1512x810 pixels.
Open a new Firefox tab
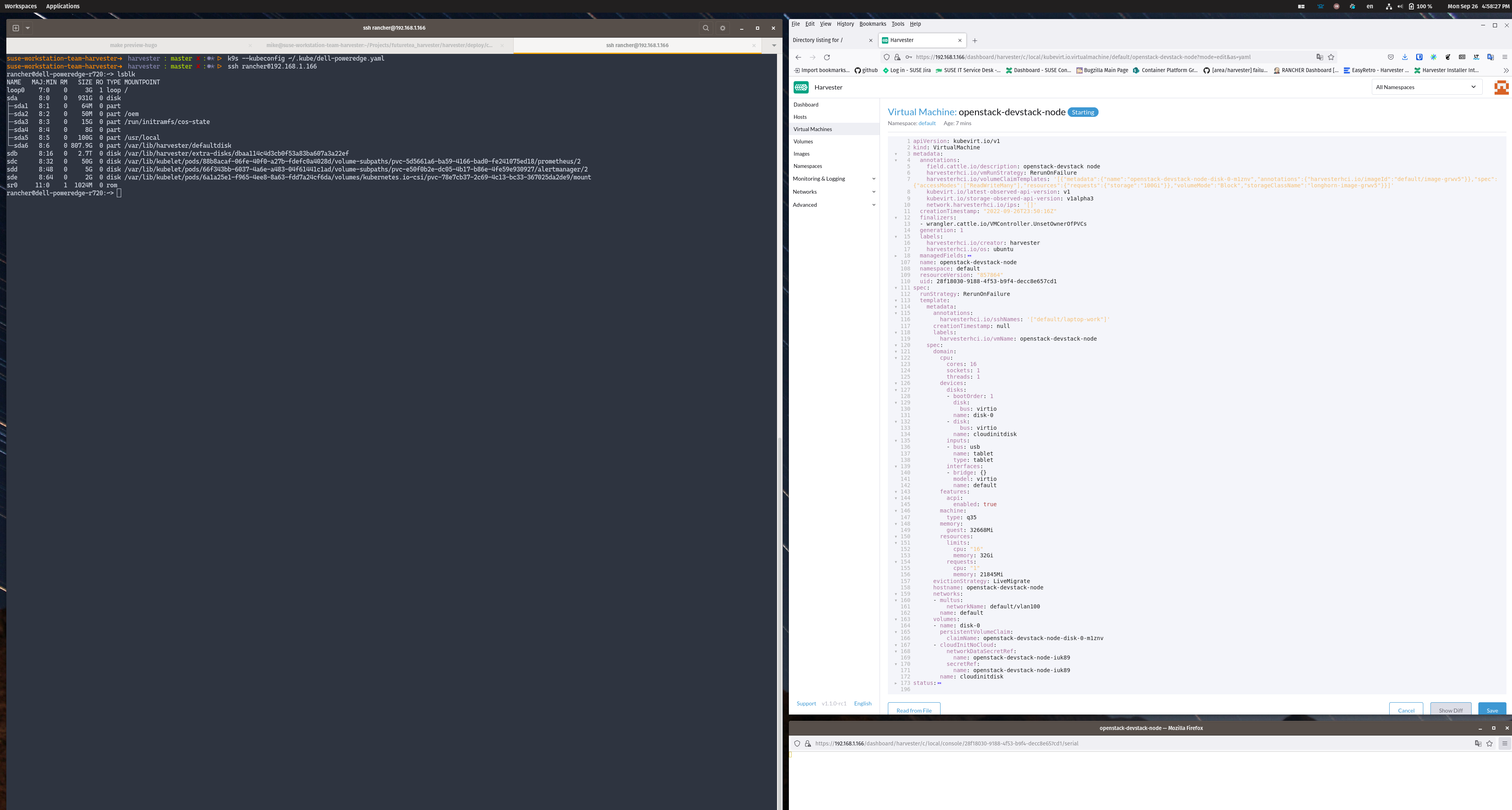click(x=974, y=40)
